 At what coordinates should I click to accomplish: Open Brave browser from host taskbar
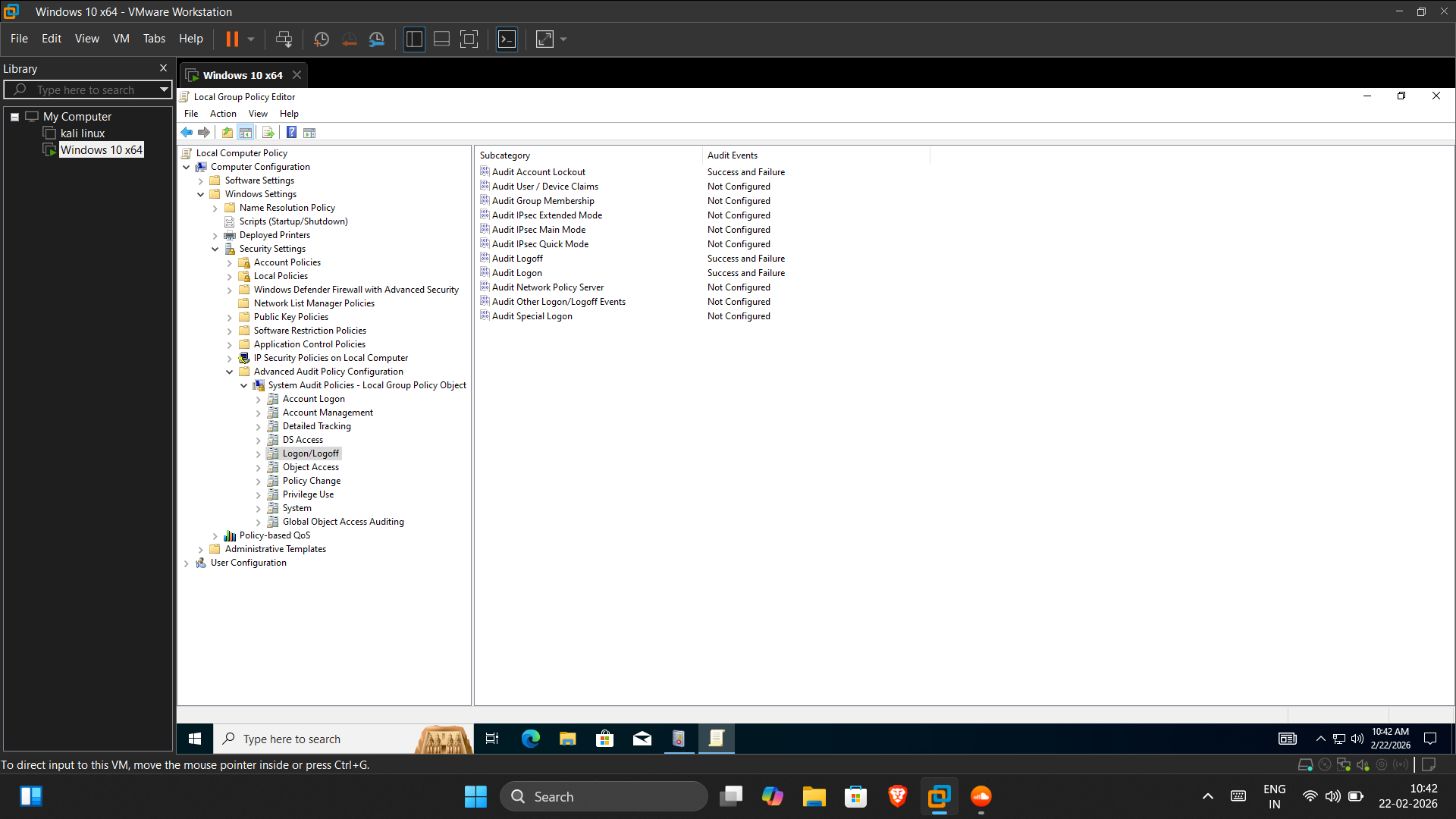(897, 796)
